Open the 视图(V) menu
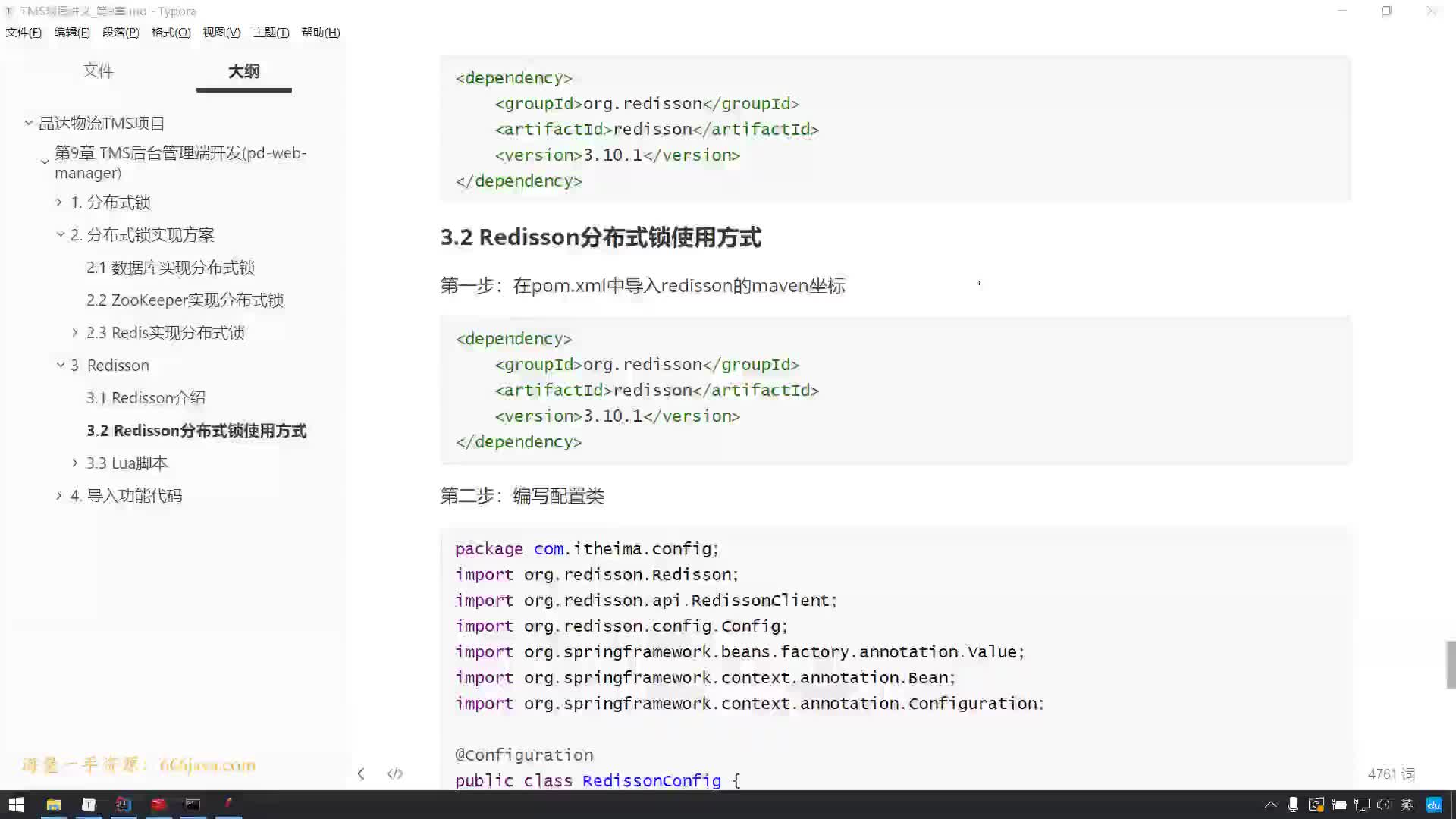 [x=221, y=32]
